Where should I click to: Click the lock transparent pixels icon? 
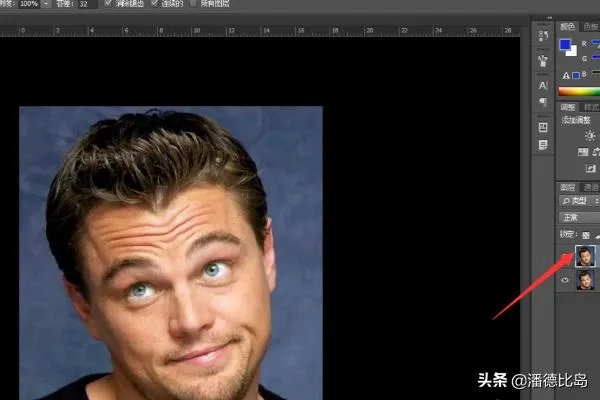click(x=587, y=234)
